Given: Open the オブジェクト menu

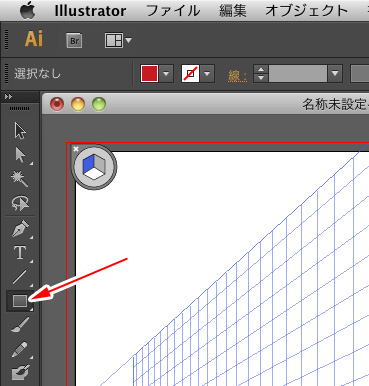Looking at the screenshot, I should pos(306,11).
